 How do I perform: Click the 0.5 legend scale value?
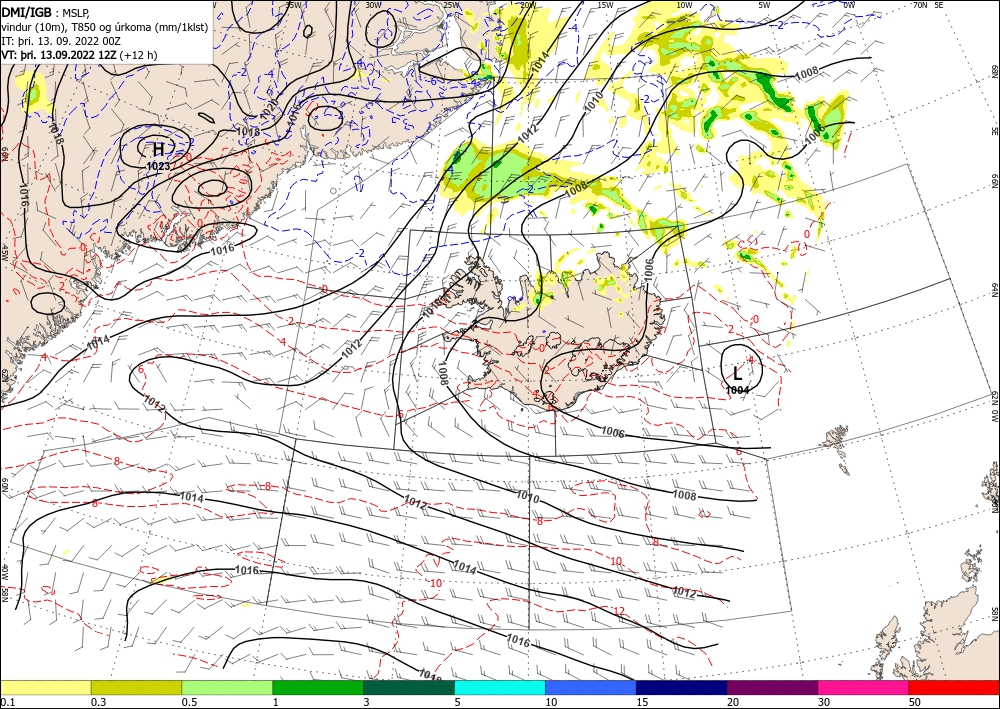[189, 702]
